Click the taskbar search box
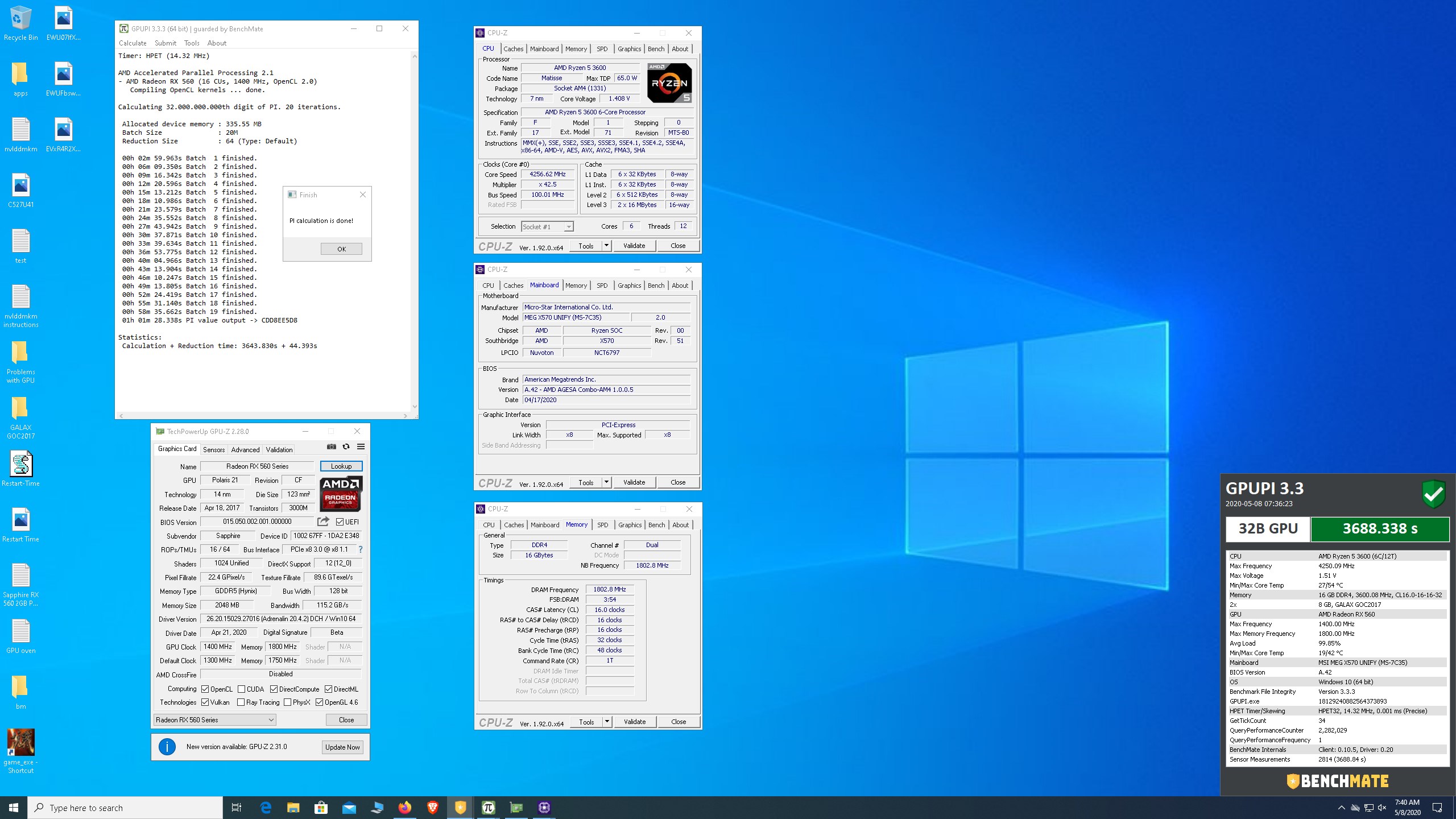Screen dimensions: 1456x819 pyautogui.click(x=125, y=808)
